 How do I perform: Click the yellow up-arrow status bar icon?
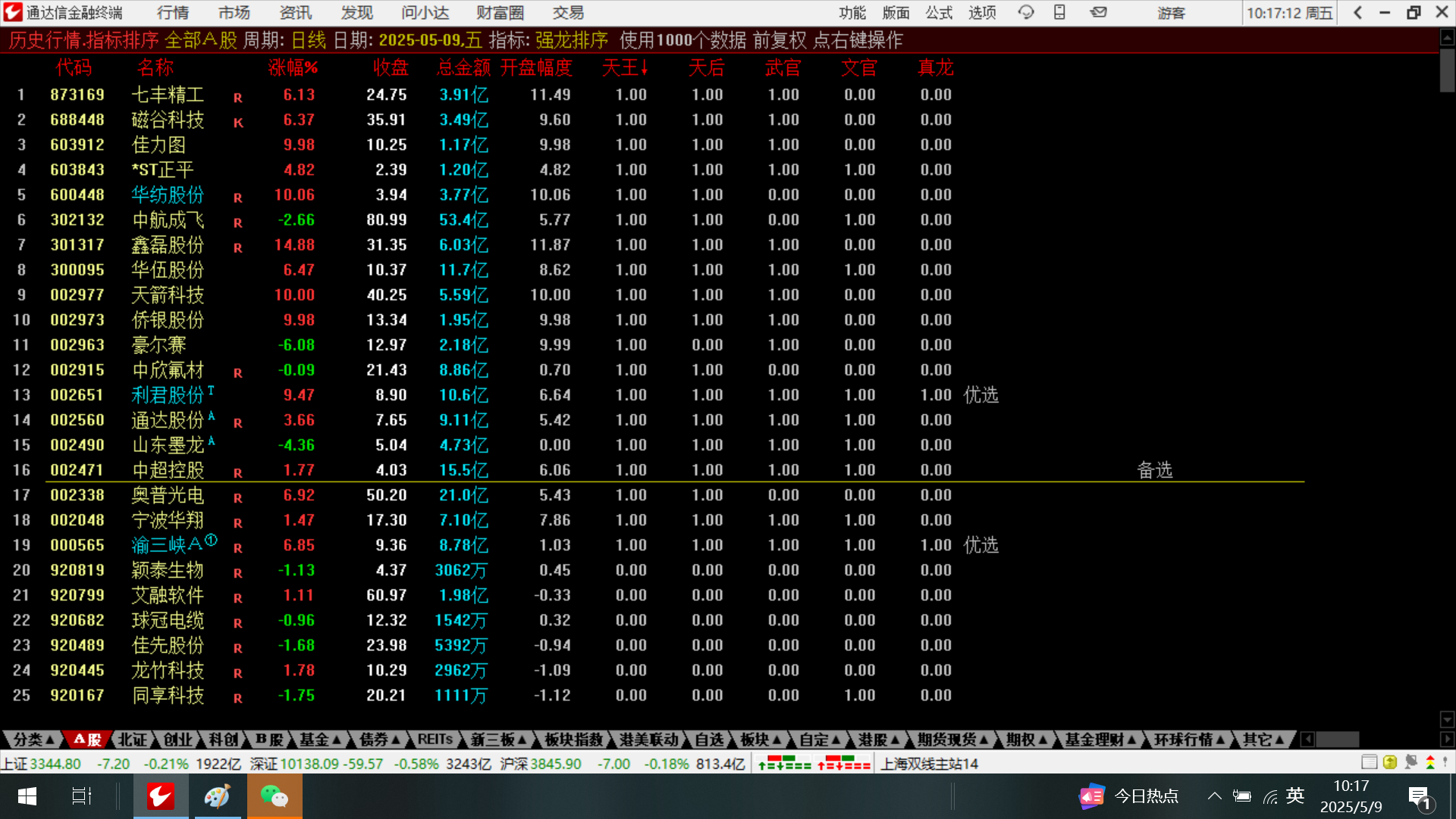[x=1389, y=762]
